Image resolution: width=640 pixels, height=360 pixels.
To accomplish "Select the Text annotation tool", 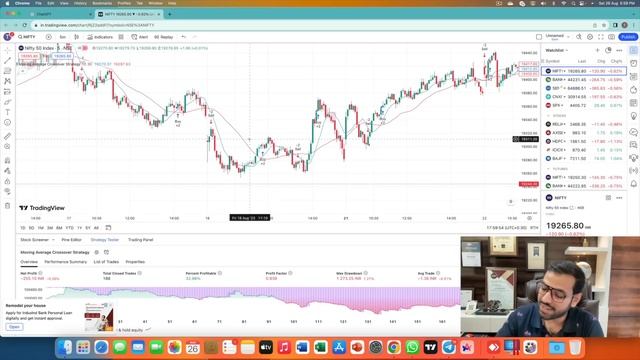I will (7, 112).
